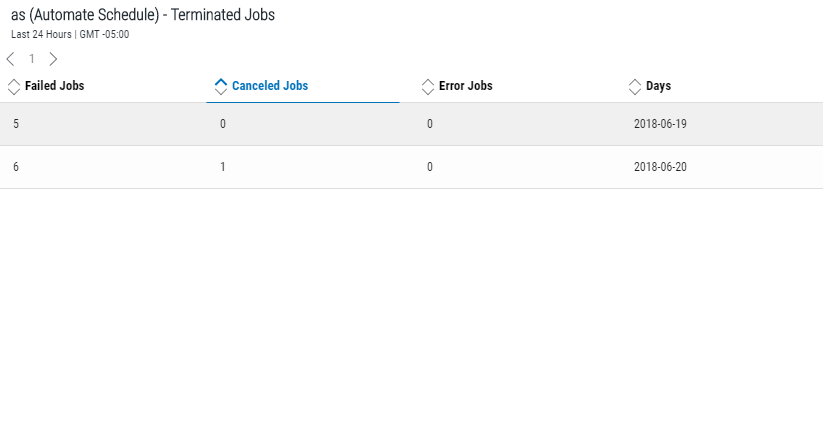Click the sort icon beside Failed Jobs

[14, 87]
